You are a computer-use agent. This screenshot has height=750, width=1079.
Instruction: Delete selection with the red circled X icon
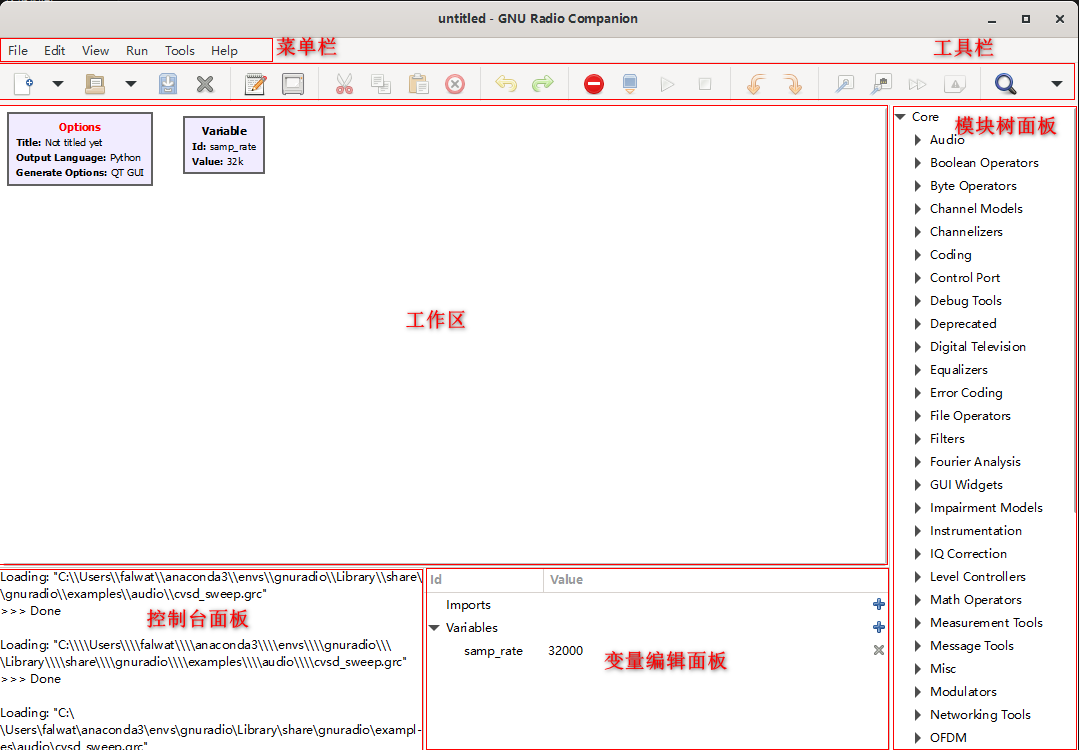point(455,84)
